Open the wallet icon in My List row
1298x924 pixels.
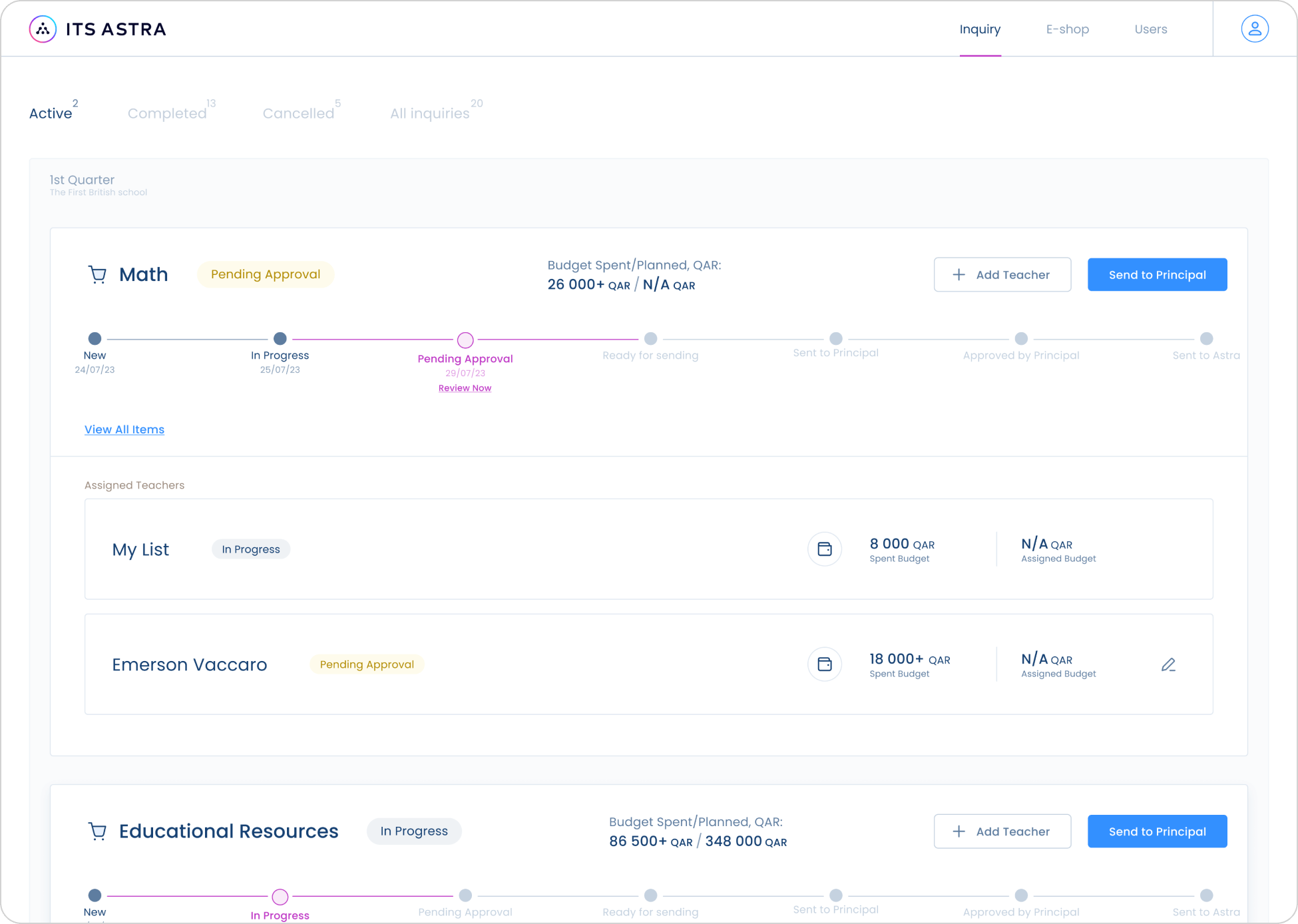(x=824, y=549)
